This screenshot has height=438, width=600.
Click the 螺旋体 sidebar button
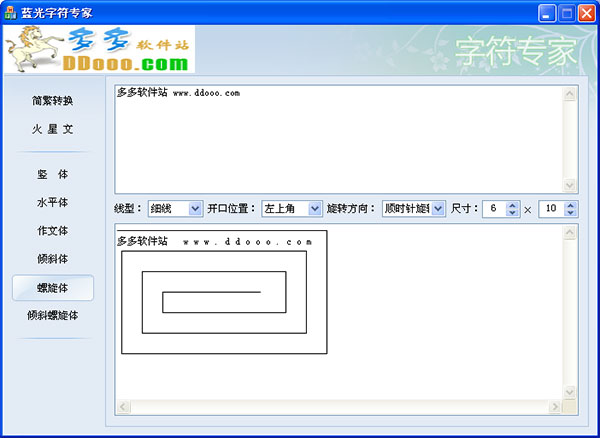[x=53, y=288]
